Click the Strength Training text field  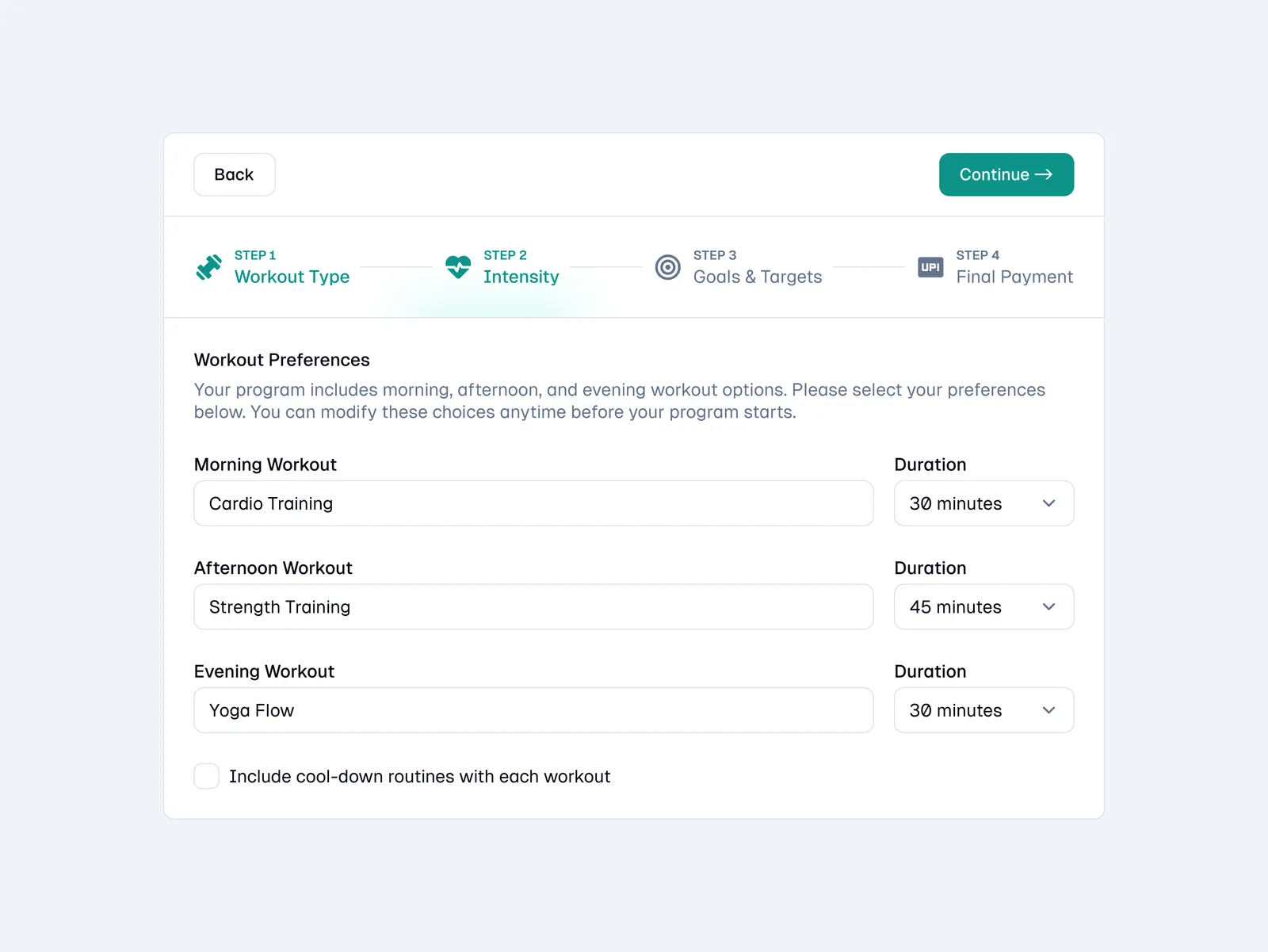pos(533,607)
